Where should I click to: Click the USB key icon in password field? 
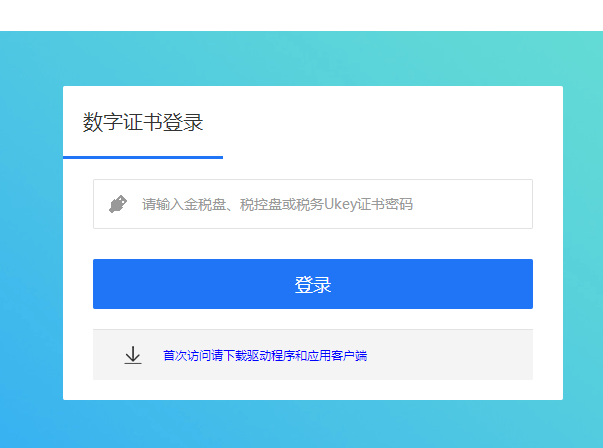(118, 204)
